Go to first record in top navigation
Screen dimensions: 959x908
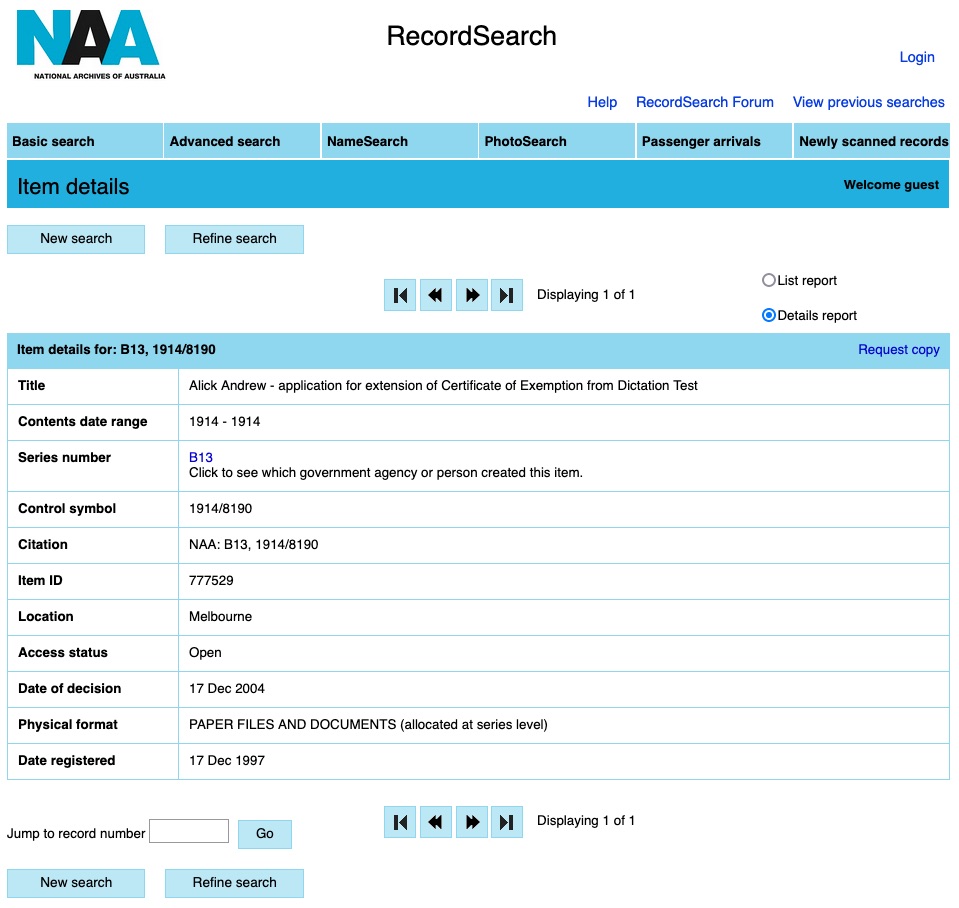pos(400,295)
